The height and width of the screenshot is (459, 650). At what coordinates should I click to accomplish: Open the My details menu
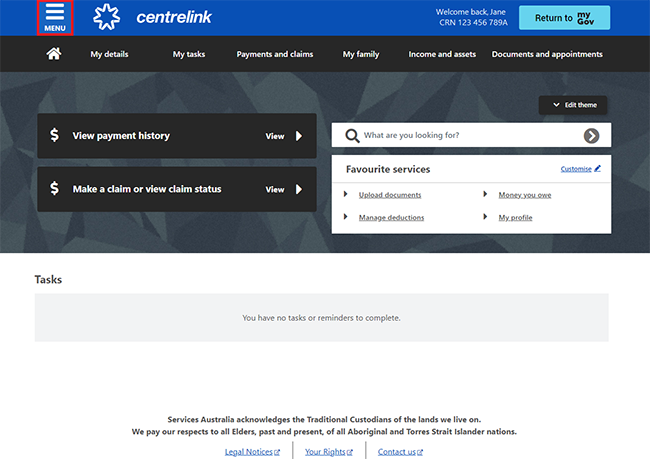[x=109, y=54]
